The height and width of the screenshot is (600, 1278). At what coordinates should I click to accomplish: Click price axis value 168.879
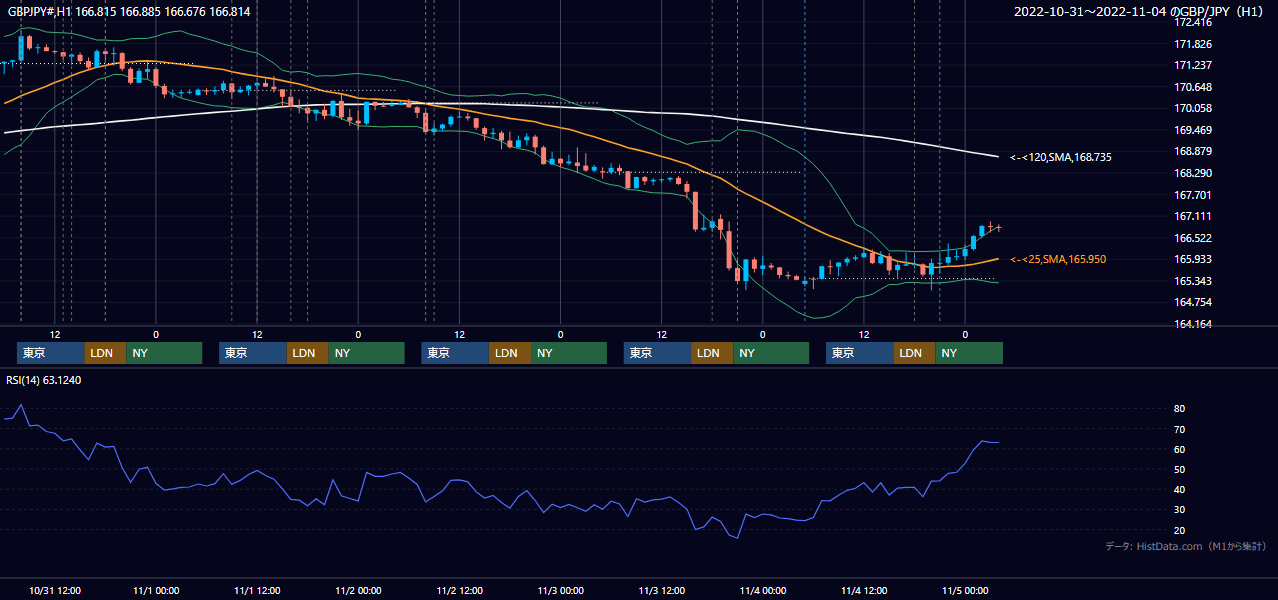(1193, 151)
